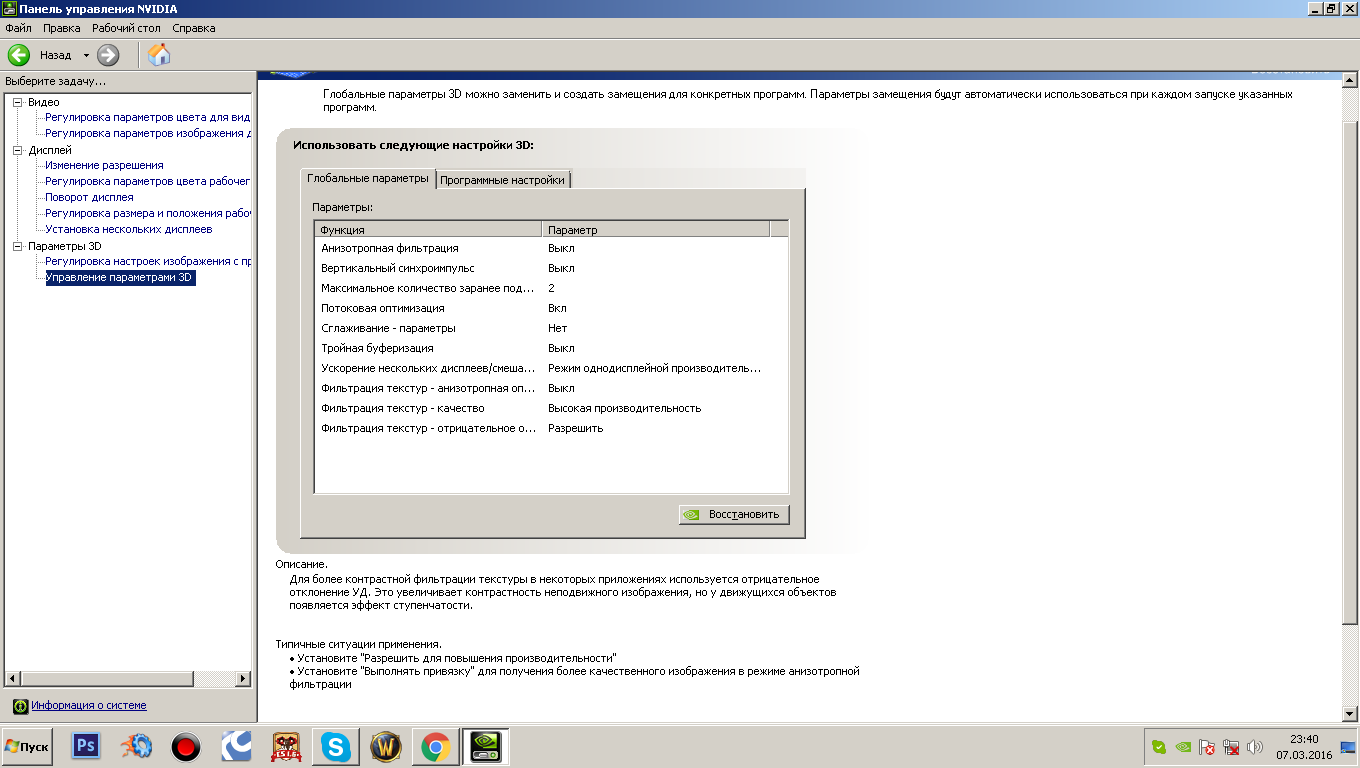The image size is (1360, 768).
Task: Select the Тройная буферизация row
Action: pos(551,348)
